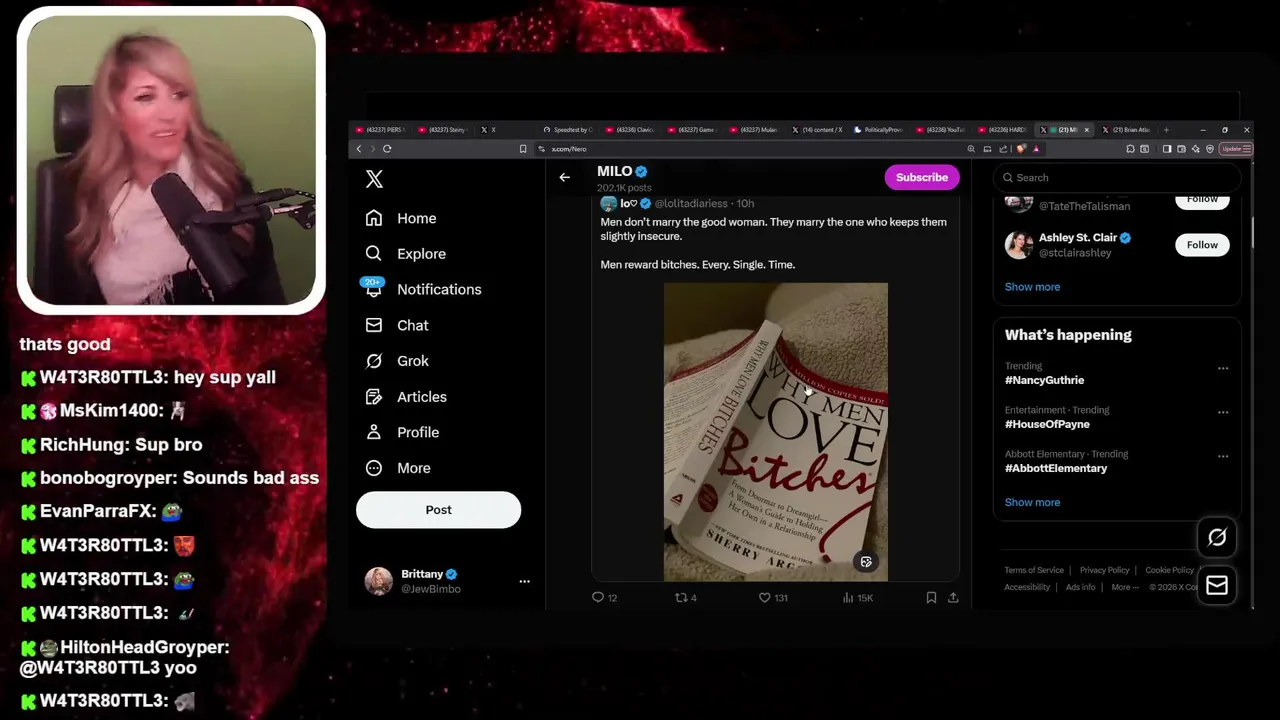This screenshot has width=1280, height=720.
Task: Subscribe to MILO
Action: (921, 177)
